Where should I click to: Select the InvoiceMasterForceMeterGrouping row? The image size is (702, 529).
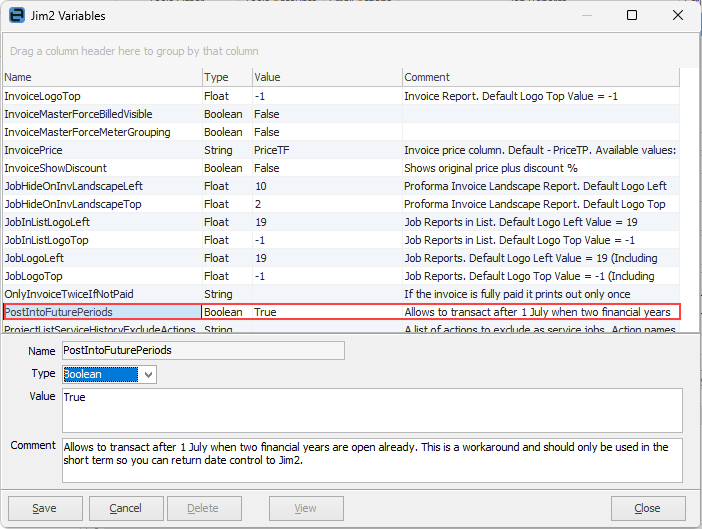(x=342, y=132)
